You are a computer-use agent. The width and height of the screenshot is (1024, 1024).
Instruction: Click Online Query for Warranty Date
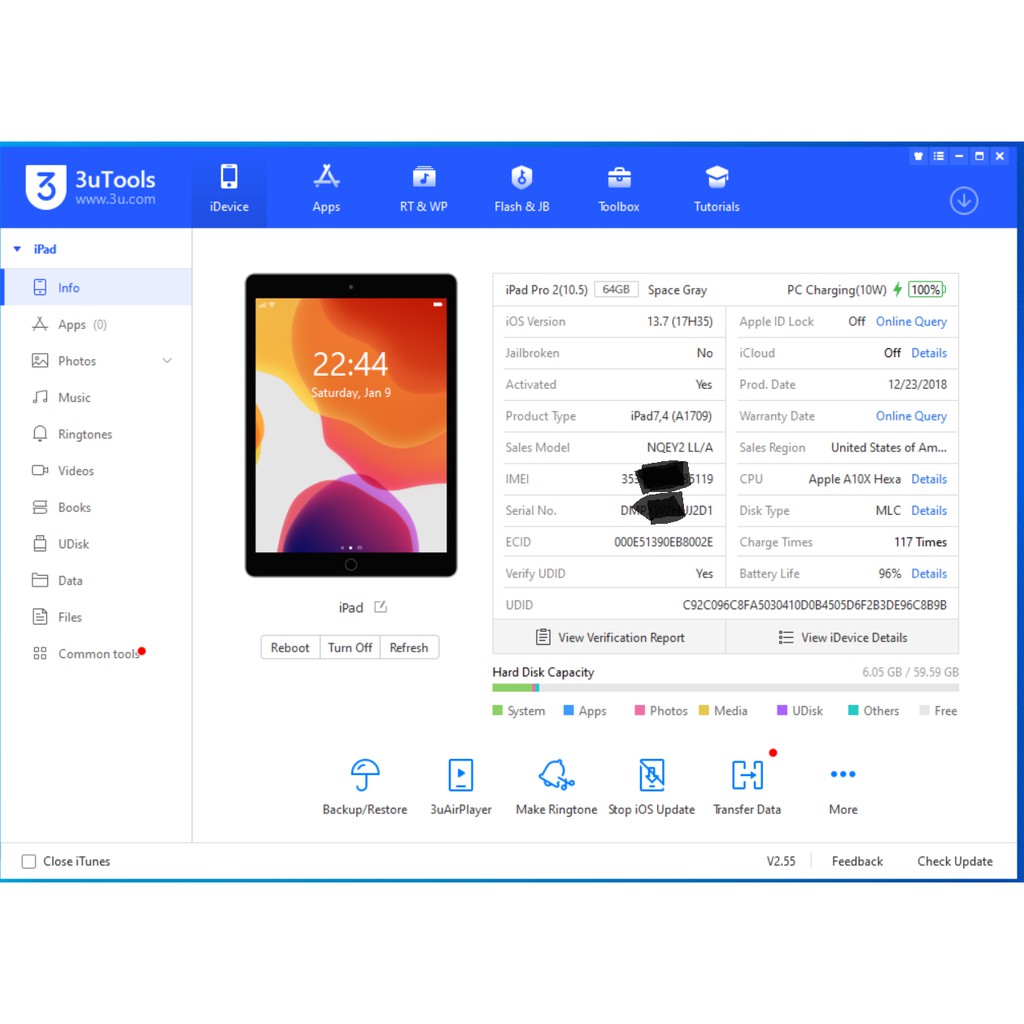(x=911, y=416)
